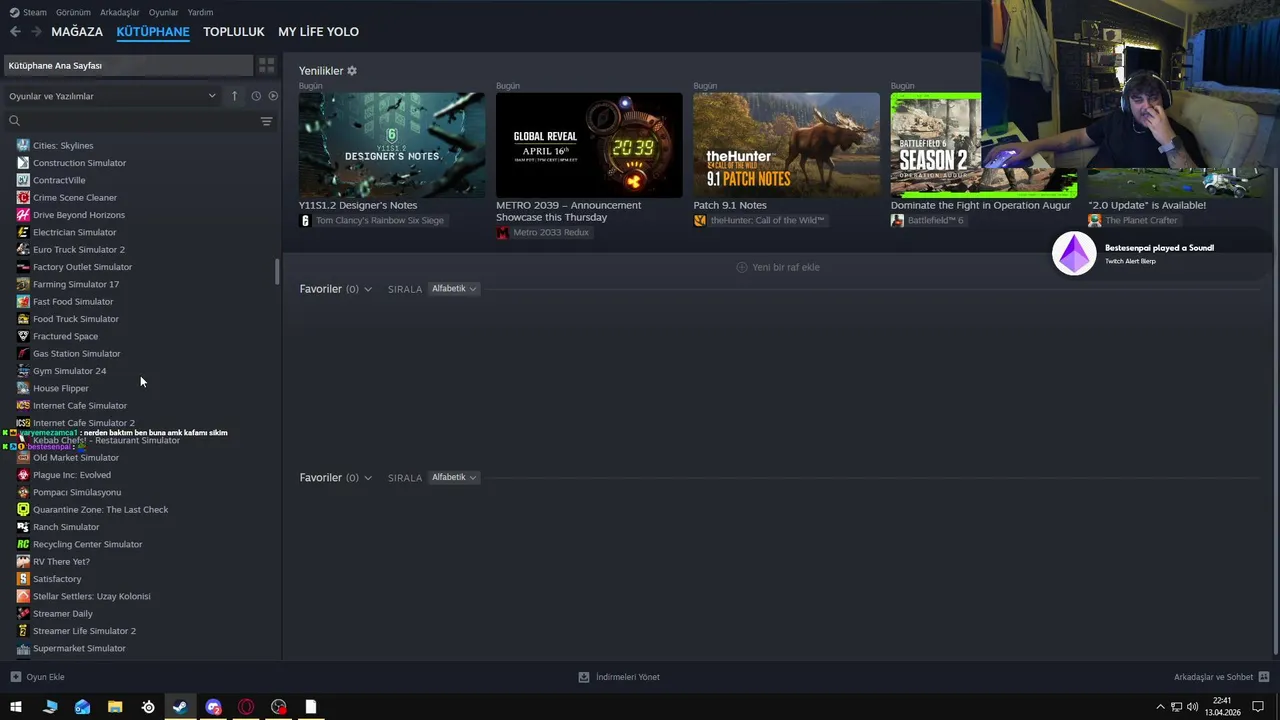The height and width of the screenshot is (720, 1280).
Task: Click the taskbar volume speaker icon
Action: point(1191,707)
